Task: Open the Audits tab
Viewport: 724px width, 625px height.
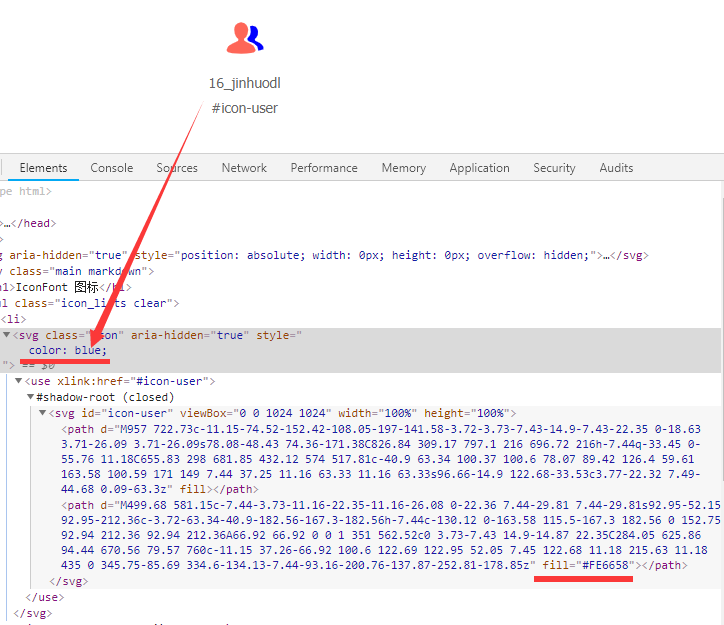Action: pos(616,168)
